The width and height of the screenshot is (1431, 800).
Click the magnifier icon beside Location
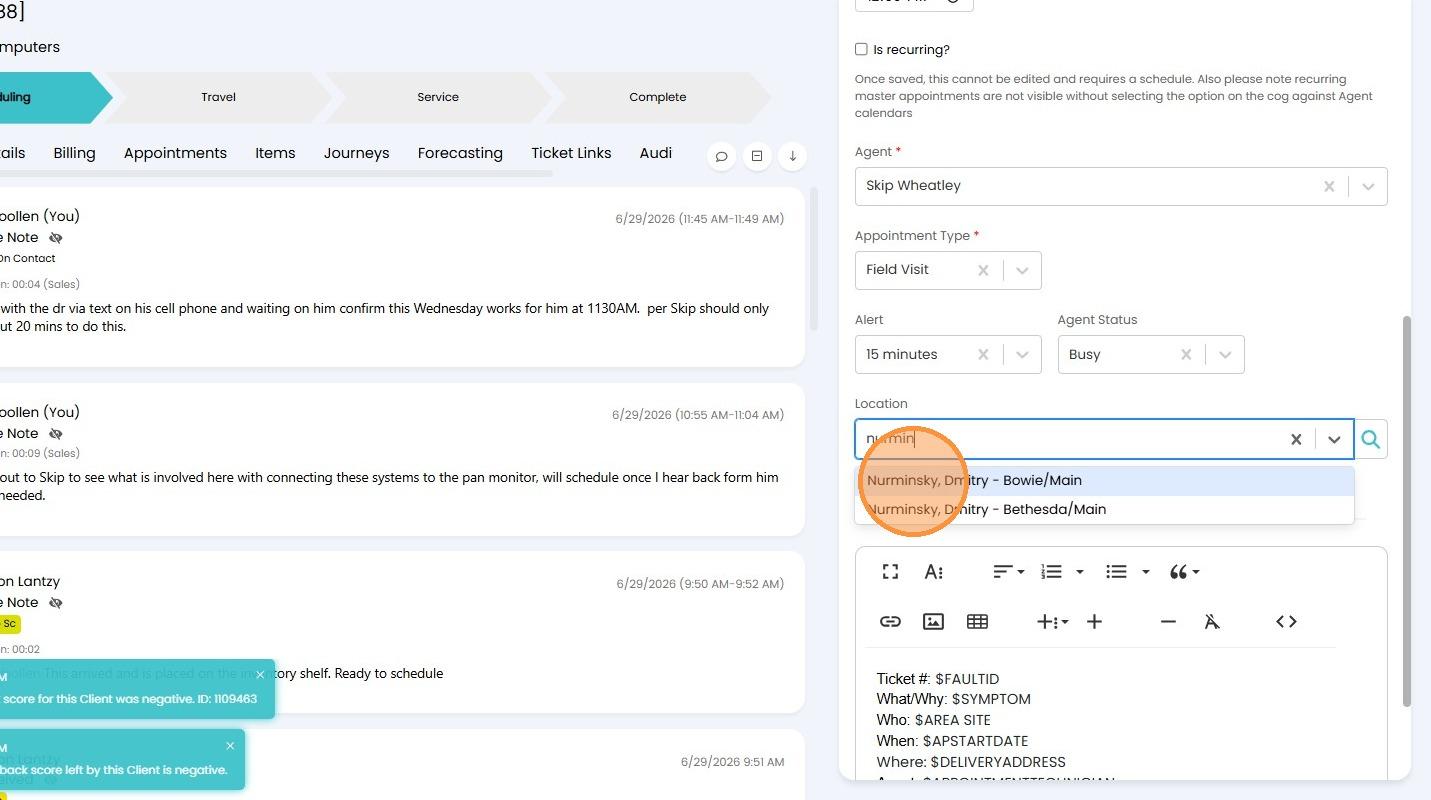point(1370,439)
